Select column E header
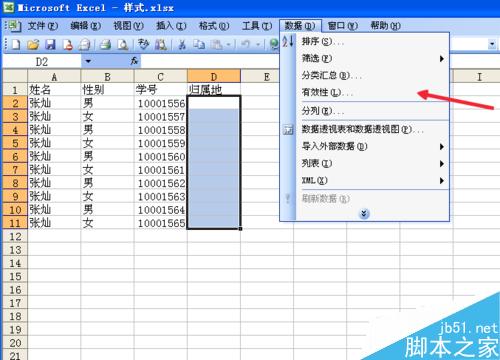This screenshot has width=500, height=360. [260, 77]
